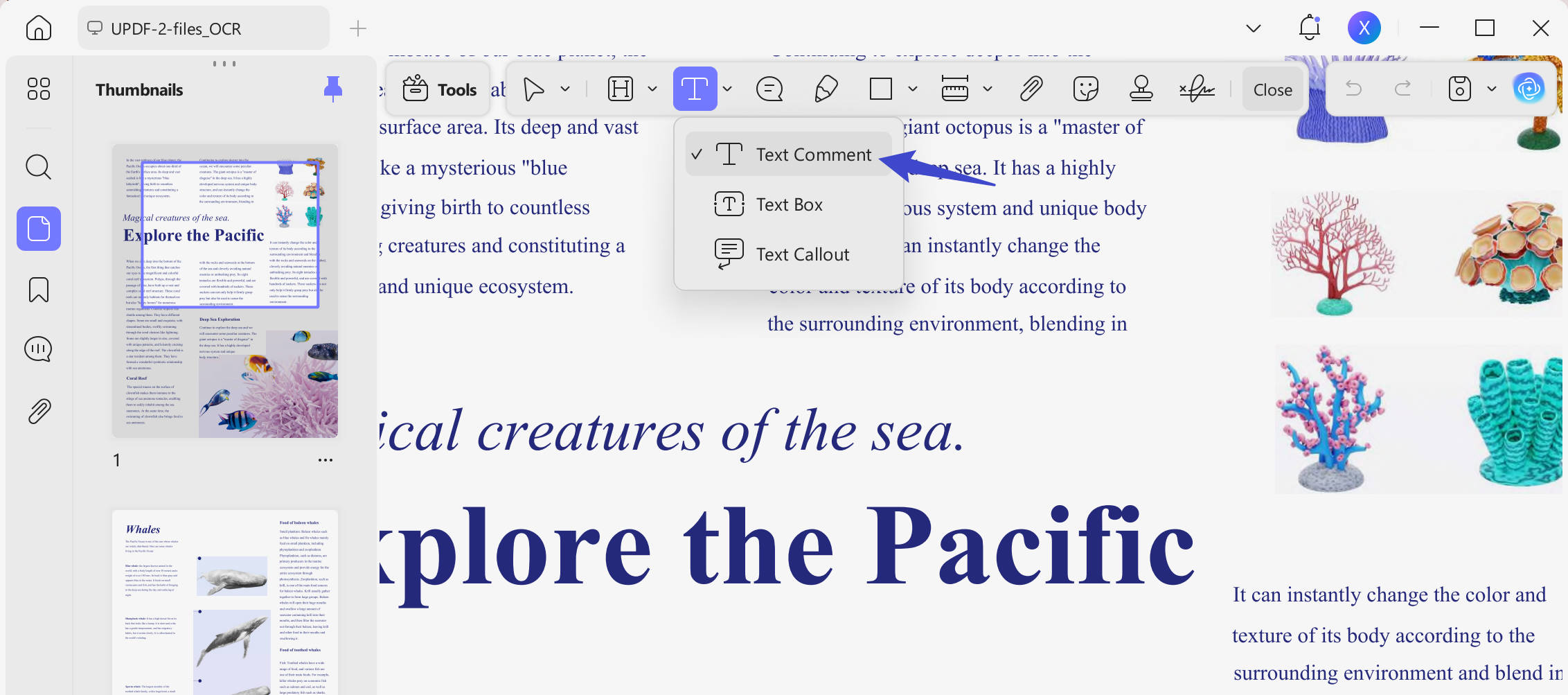Open the Attachments panel in sidebar
The image size is (1568, 695).
pos(39,412)
